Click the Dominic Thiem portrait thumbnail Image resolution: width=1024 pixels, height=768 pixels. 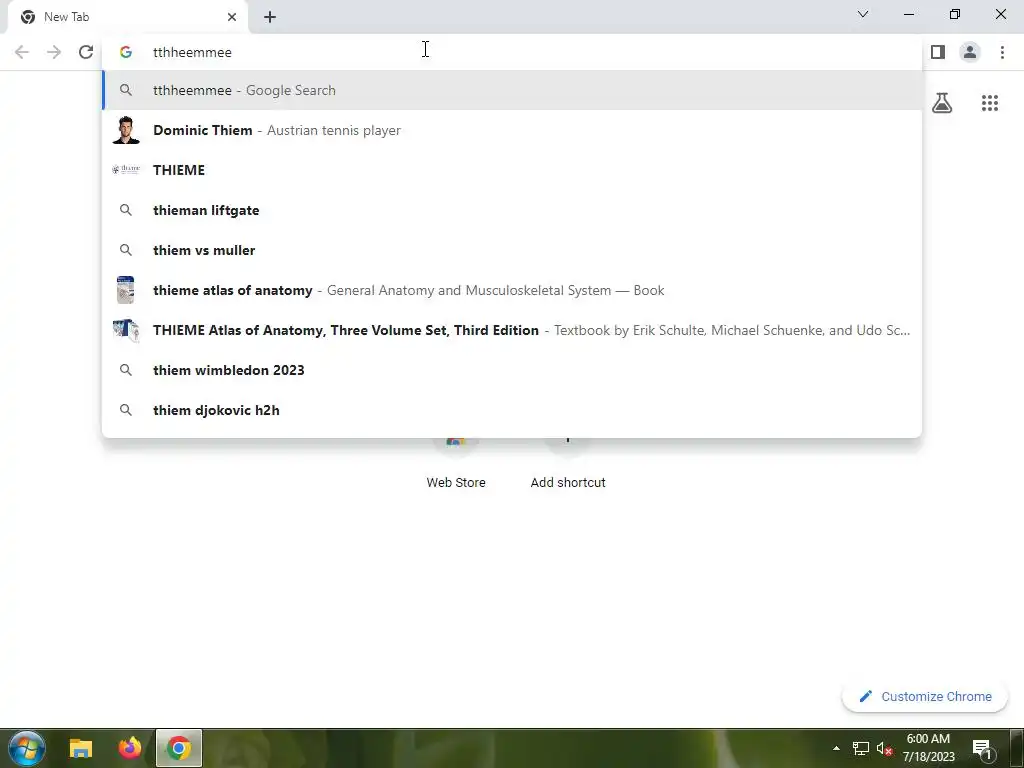[x=126, y=130]
